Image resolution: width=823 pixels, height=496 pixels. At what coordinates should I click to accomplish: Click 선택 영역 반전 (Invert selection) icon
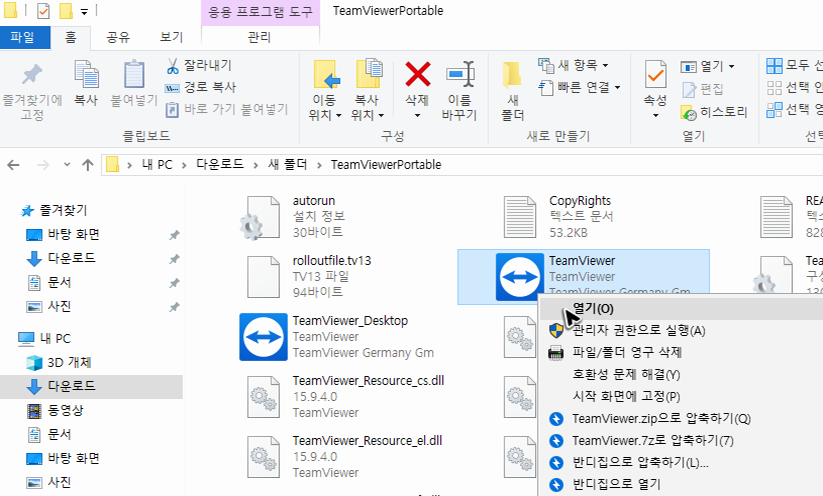[x=774, y=110]
